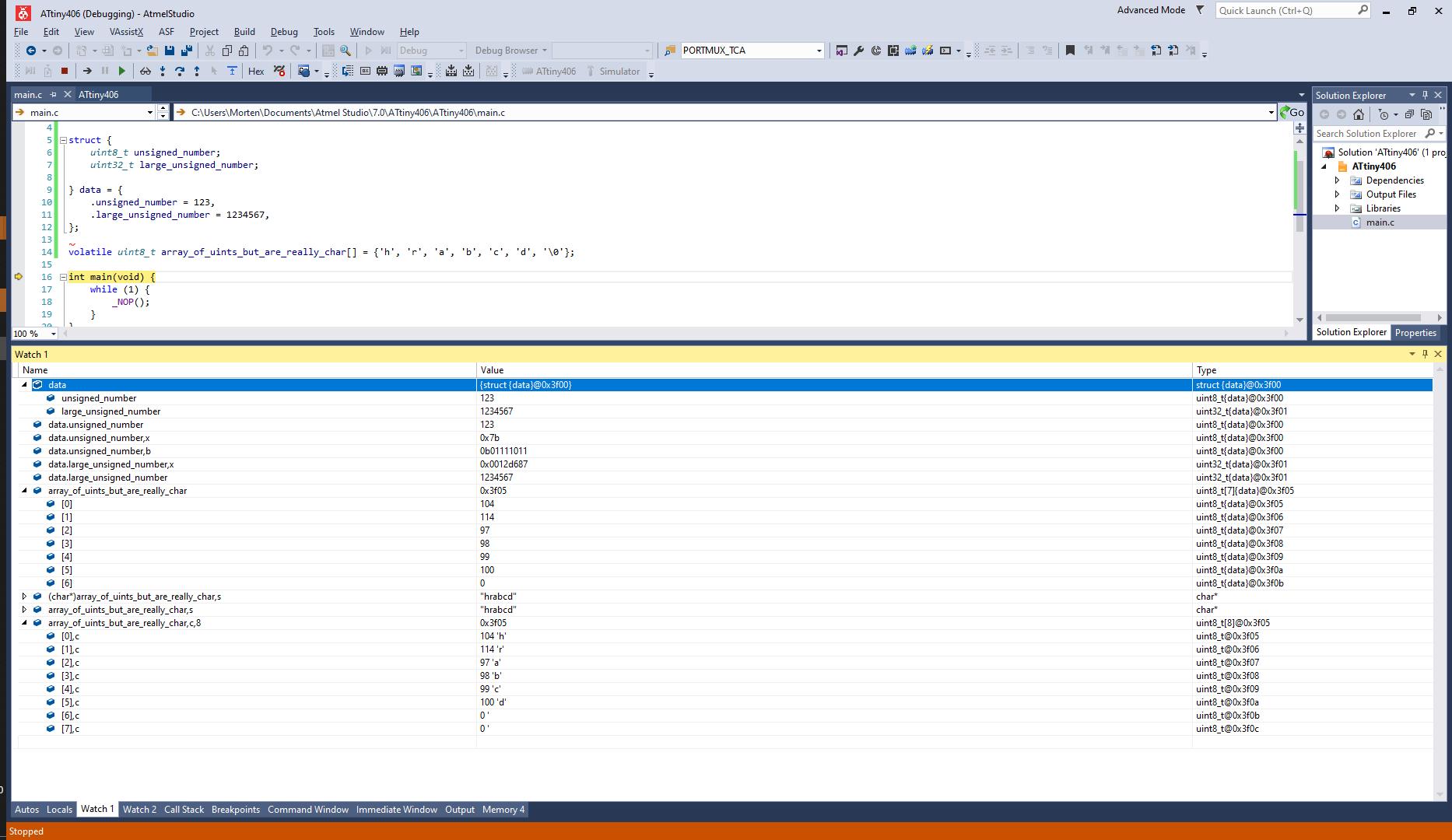The image size is (1452, 840).
Task: Open the Device Programming lightning icon
Action: point(928,51)
